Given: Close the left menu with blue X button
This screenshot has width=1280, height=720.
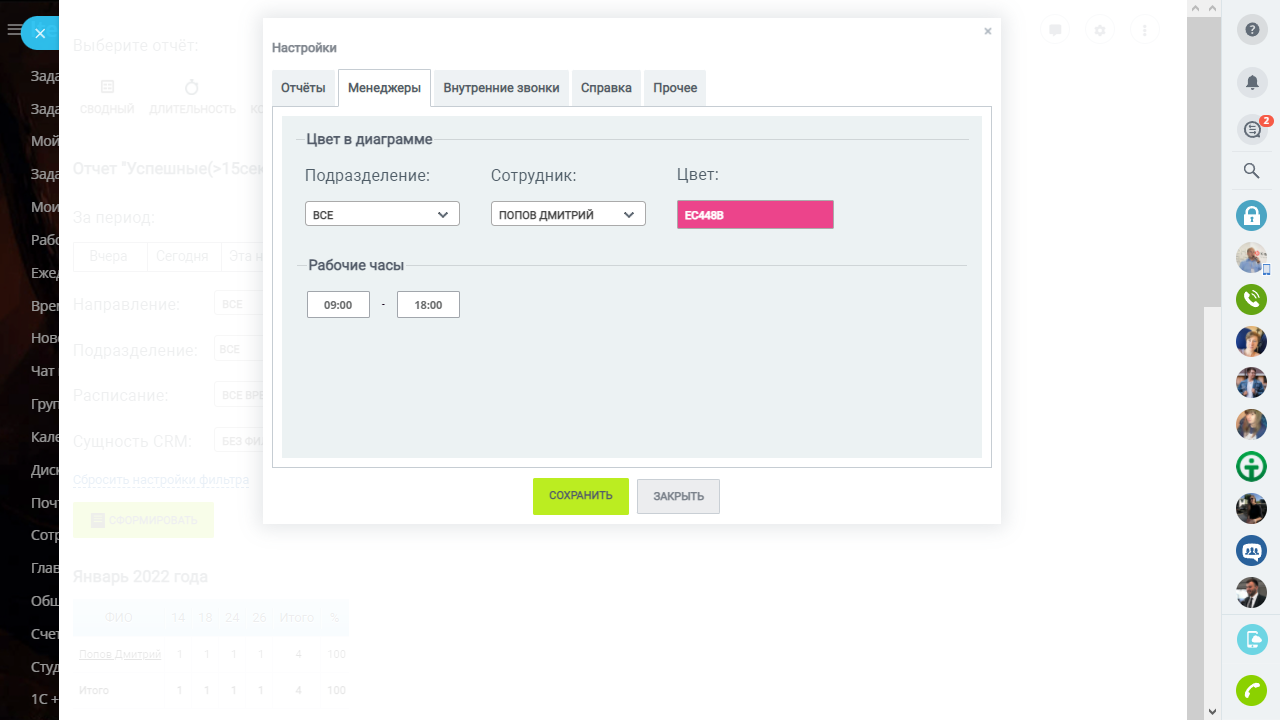Looking at the screenshot, I should tap(40, 33).
